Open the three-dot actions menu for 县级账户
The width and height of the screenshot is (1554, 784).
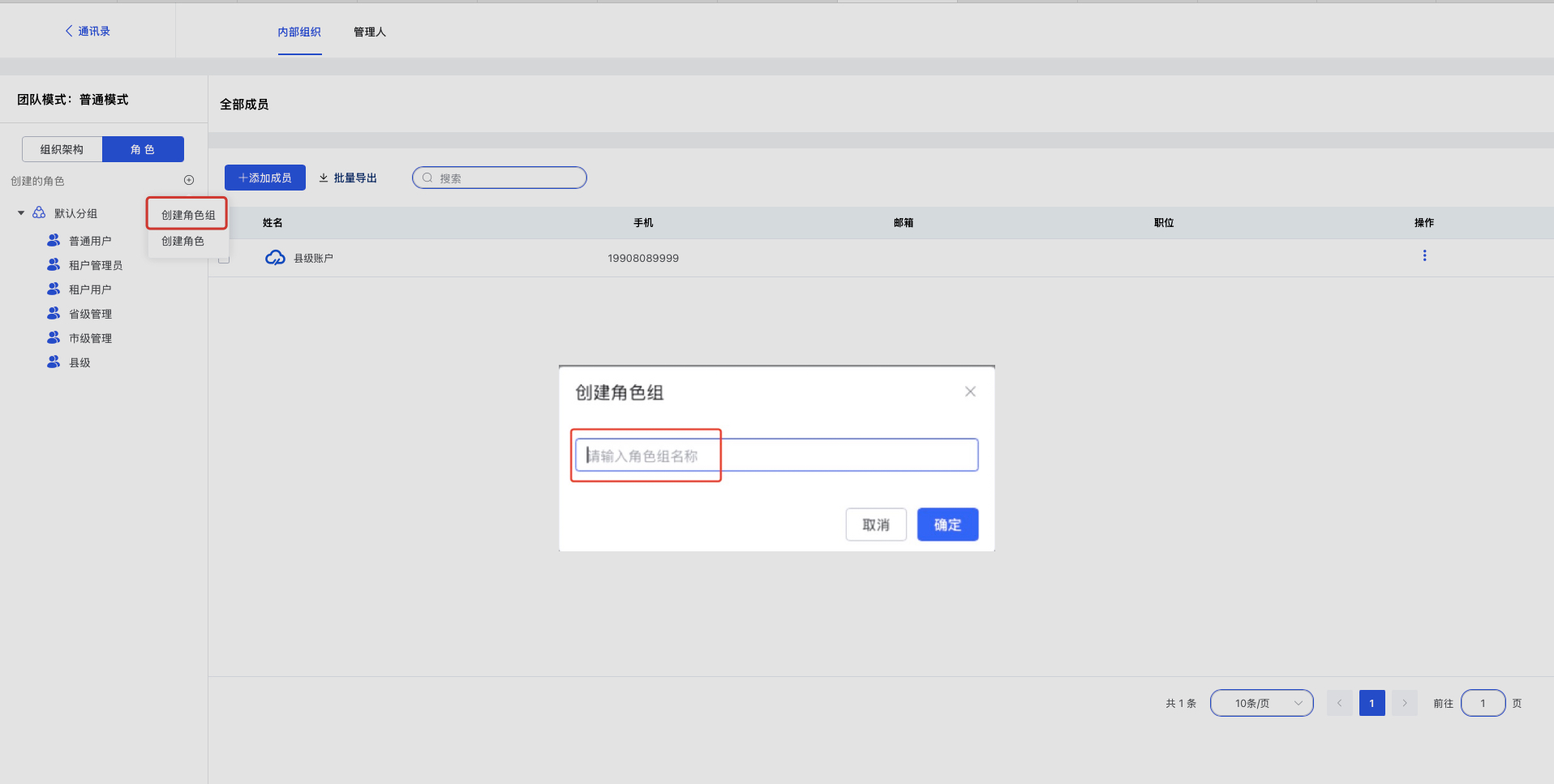point(1424,255)
